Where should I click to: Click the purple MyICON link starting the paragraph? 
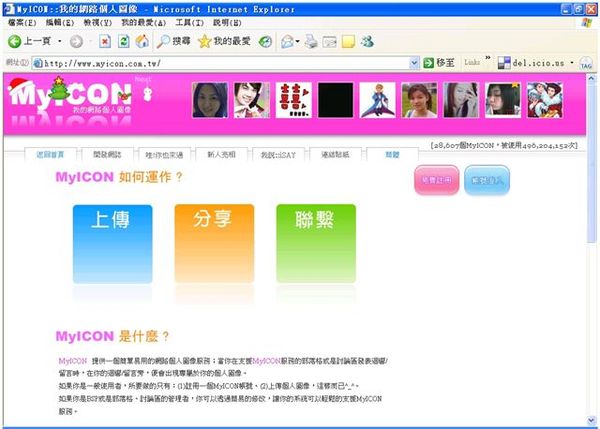point(73,361)
